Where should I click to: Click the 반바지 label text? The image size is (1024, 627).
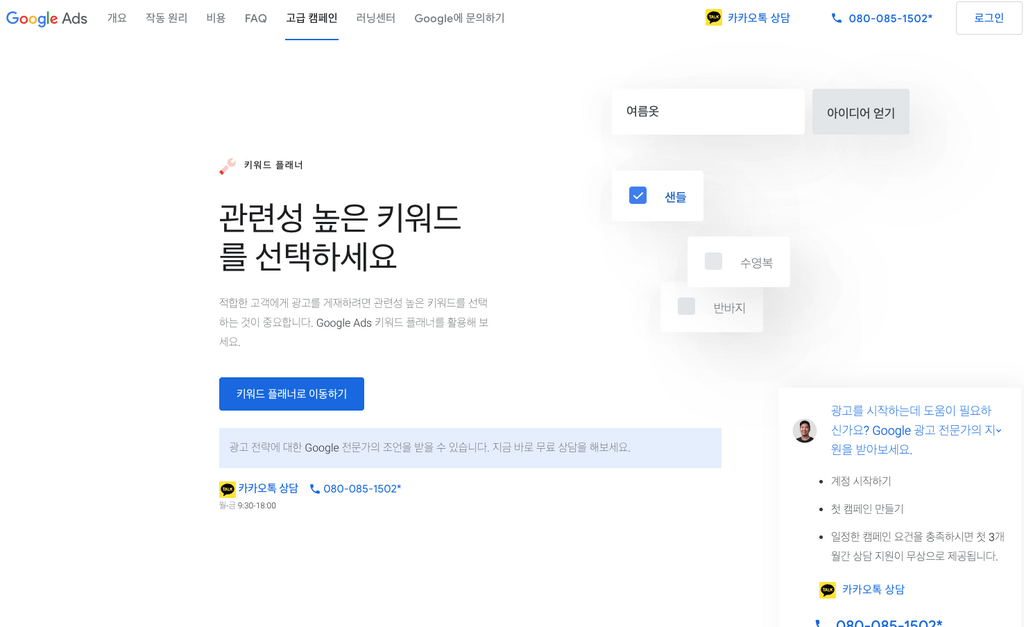coord(729,308)
